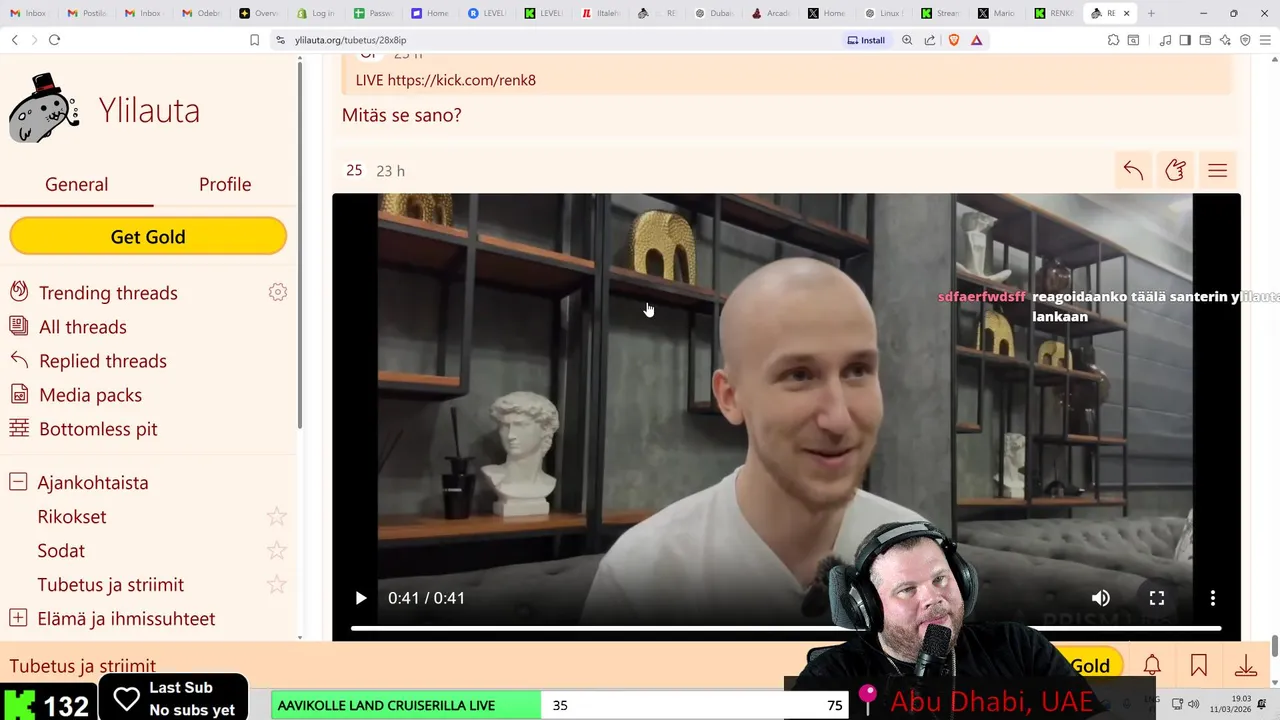Open the kick.com/renk8 link
Image resolution: width=1280 pixels, height=720 pixels.
click(462, 80)
